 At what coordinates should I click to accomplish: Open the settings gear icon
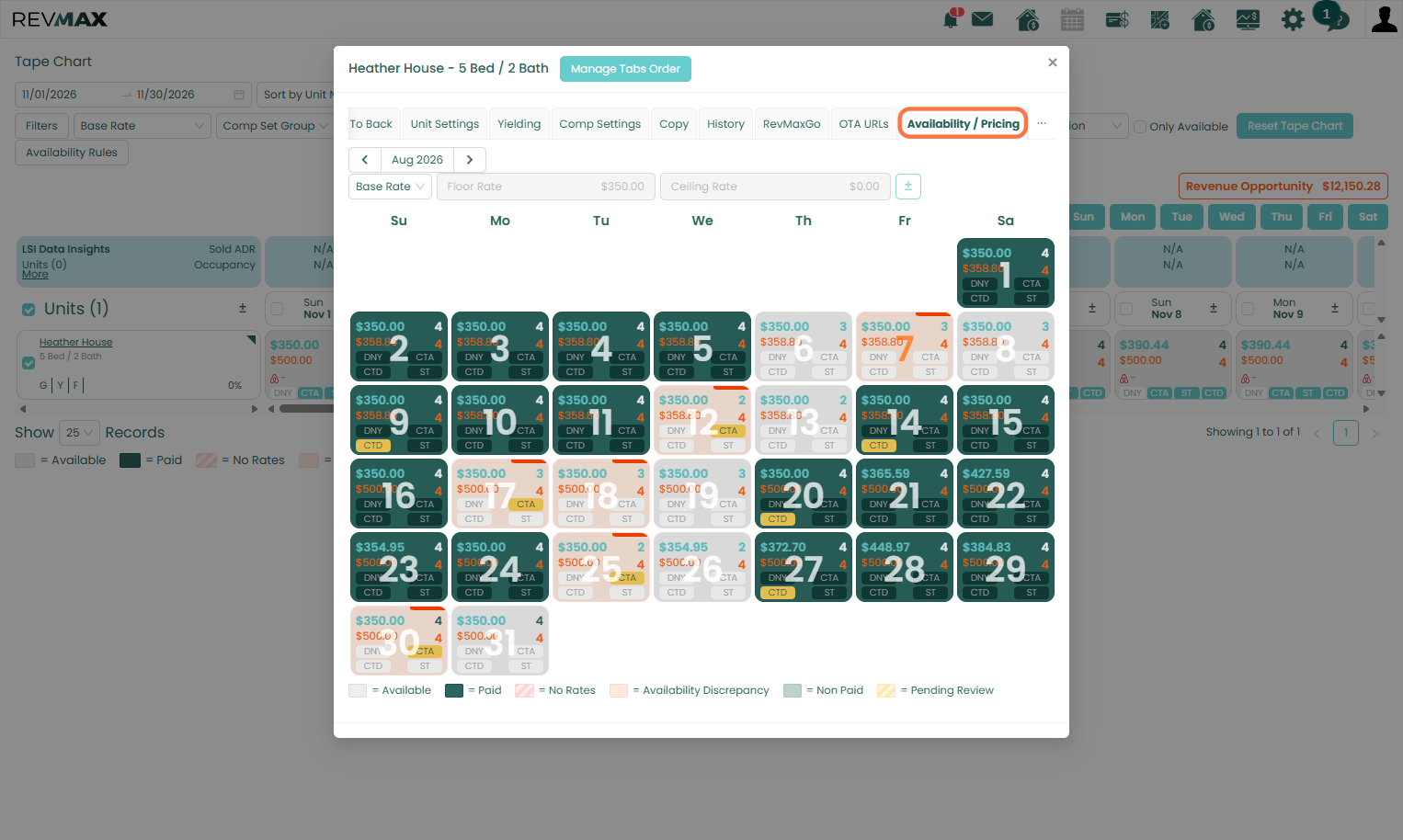(x=1293, y=19)
